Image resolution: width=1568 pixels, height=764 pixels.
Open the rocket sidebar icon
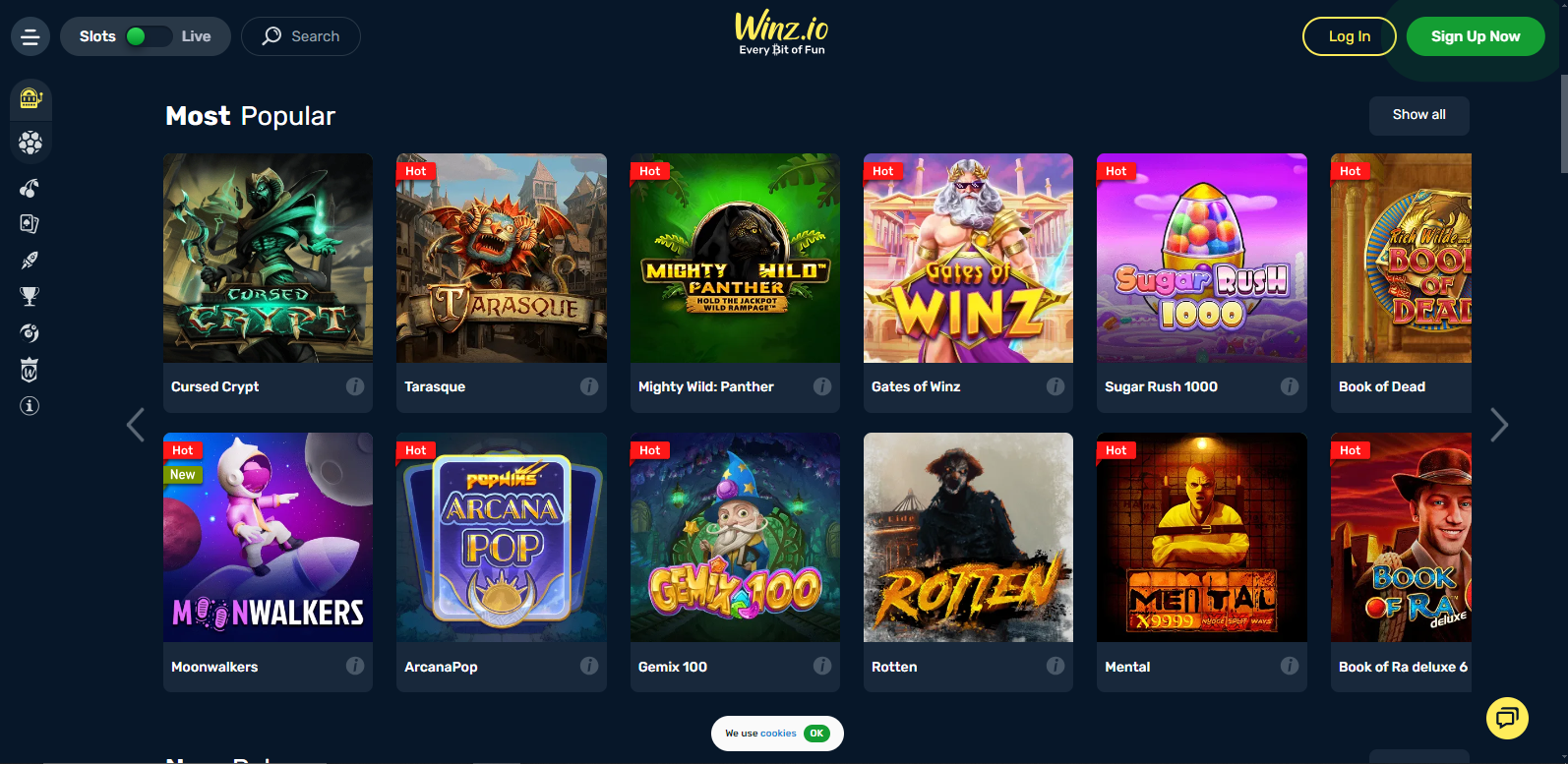(x=30, y=261)
